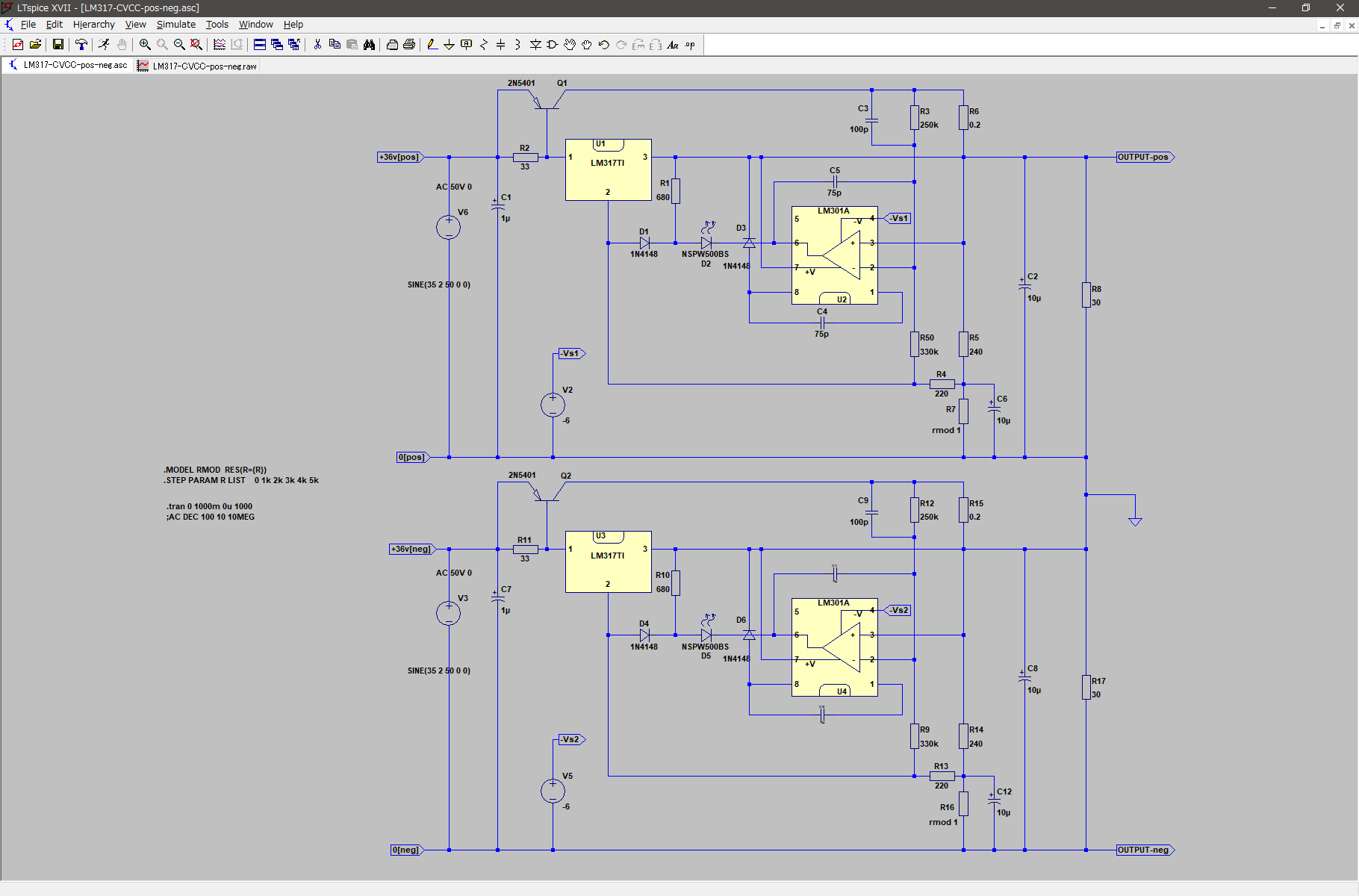Select voltage source V6 symbol
Viewport: 1359px width, 896px height.
click(448, 228)
